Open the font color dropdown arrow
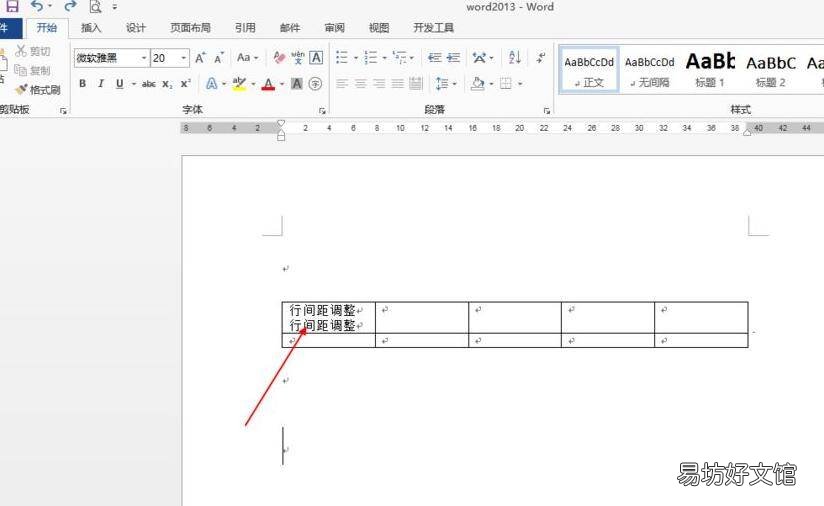The height and width of the screenshot is (506, 824). point(282,84)
